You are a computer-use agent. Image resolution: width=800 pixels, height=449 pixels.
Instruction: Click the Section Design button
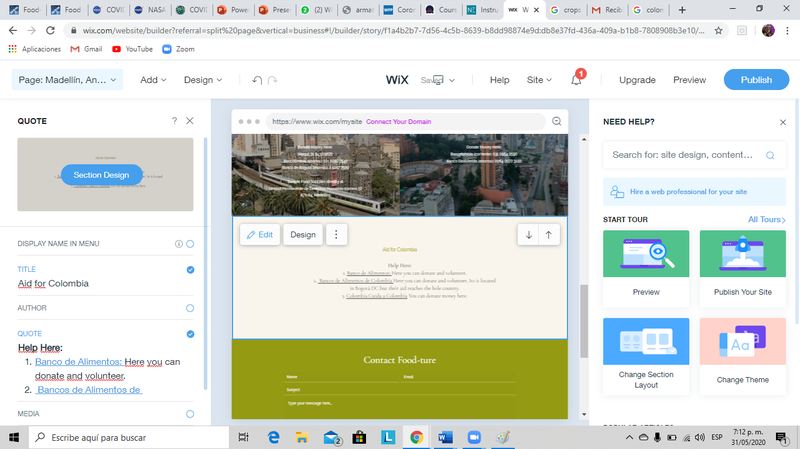pos(102,175)
